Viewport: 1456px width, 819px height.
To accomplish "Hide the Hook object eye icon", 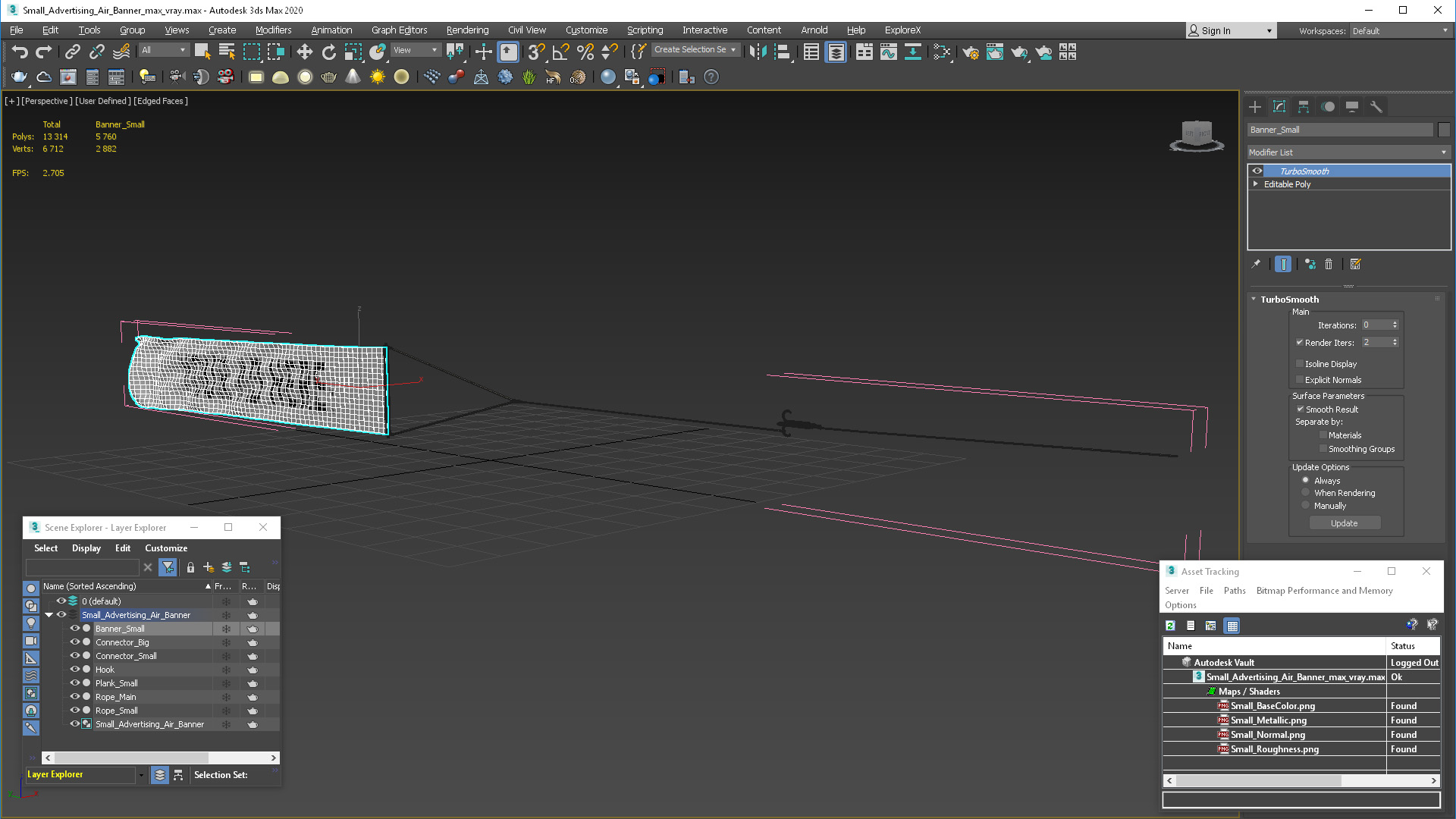I will [x=75, y=669].
